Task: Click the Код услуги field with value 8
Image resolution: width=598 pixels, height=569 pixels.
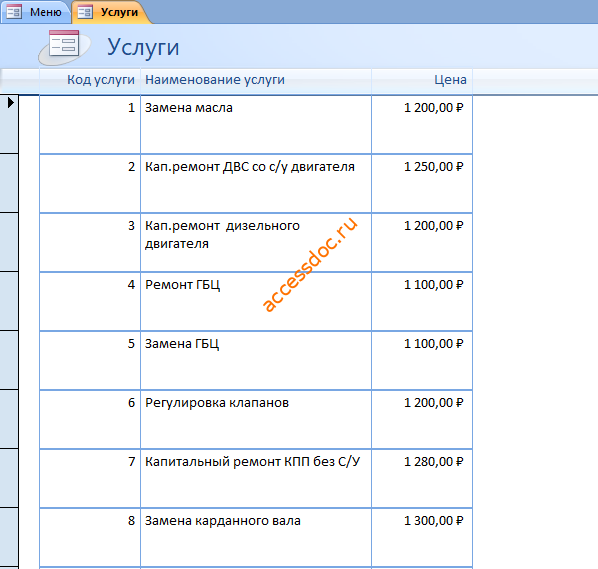Action: (90, 537)
